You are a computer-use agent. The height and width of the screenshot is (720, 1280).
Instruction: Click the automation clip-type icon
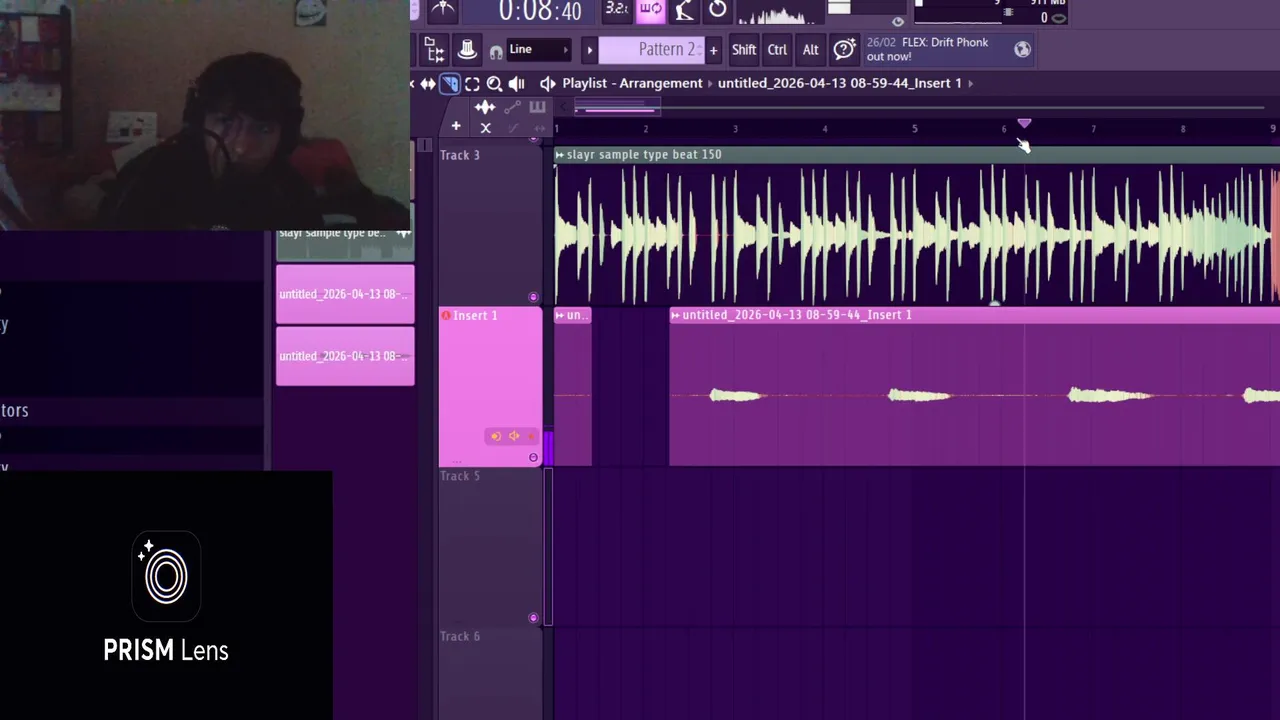[x=512, y=107]
